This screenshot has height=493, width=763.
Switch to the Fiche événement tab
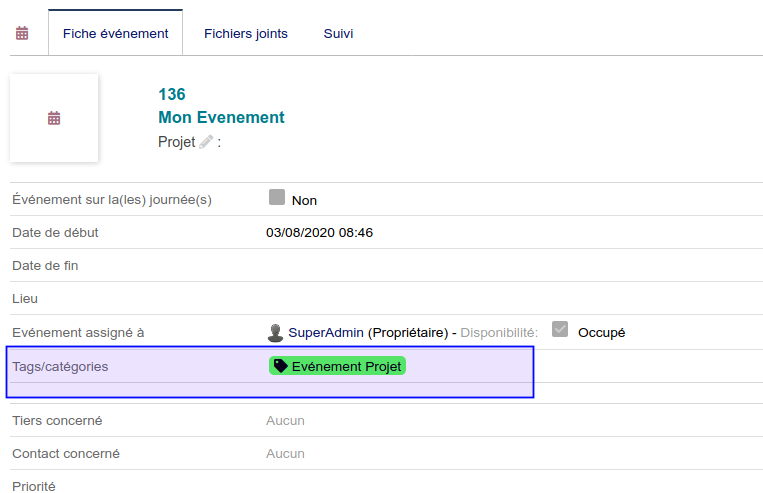click(115, 33)
